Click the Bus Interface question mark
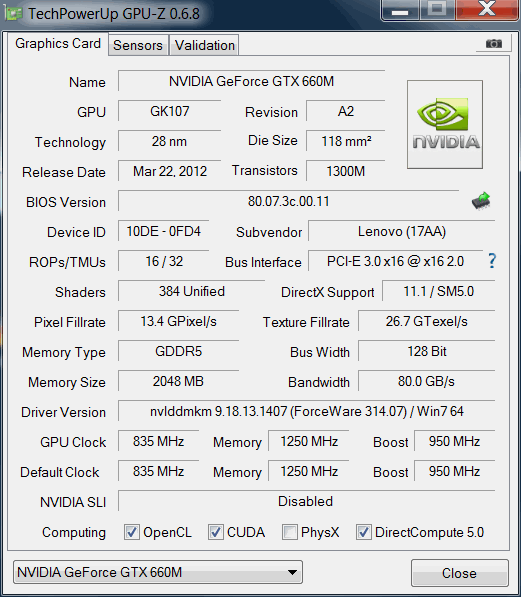Viewport: 521px width, 597px height. coord(492,261)
